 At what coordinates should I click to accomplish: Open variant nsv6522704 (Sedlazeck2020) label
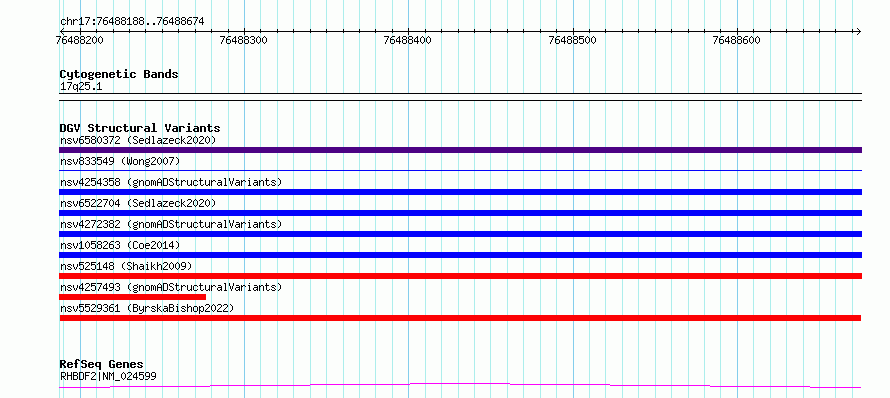(x=138, y=203)
